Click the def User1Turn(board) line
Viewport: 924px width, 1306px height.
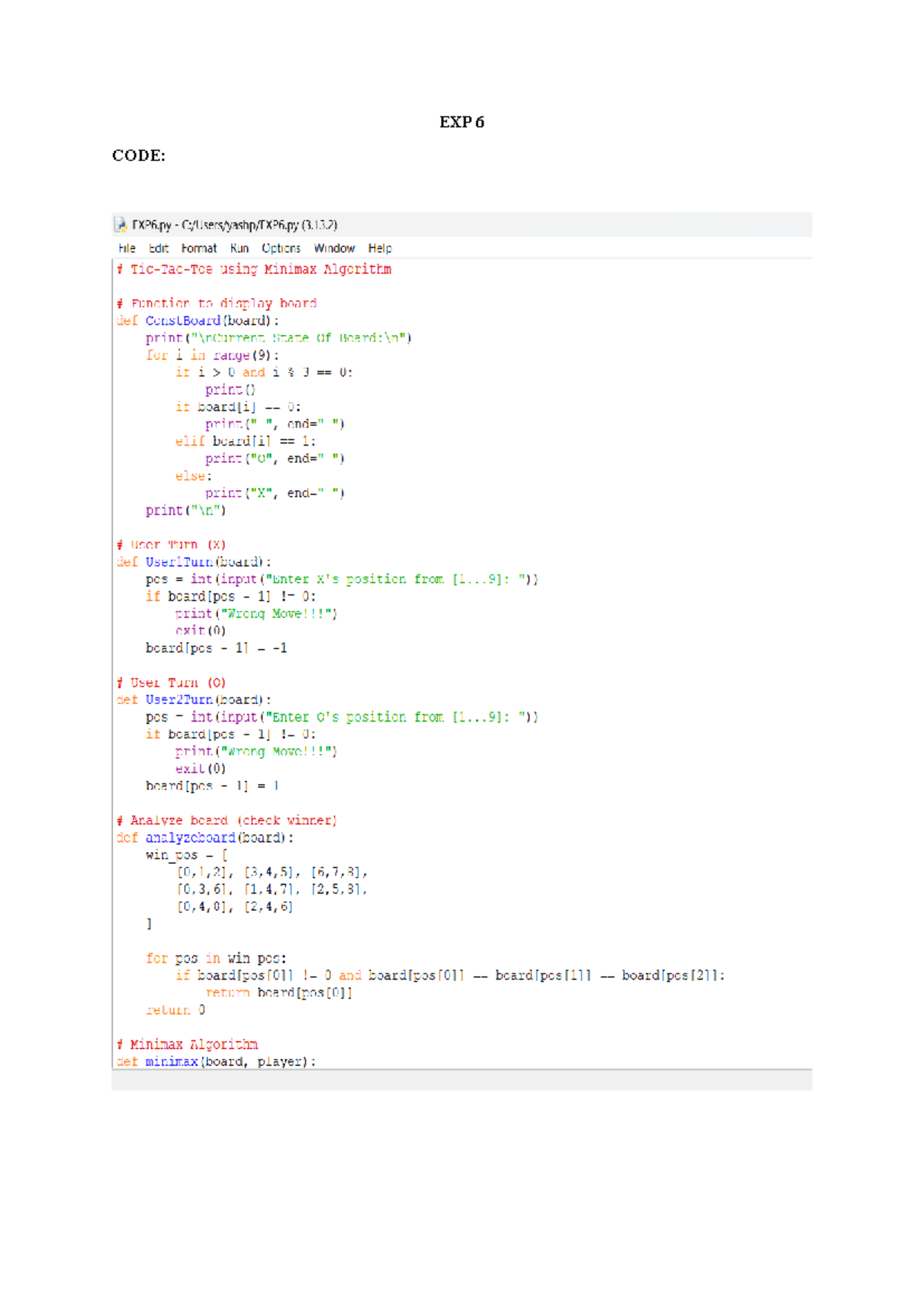(194, 562)
